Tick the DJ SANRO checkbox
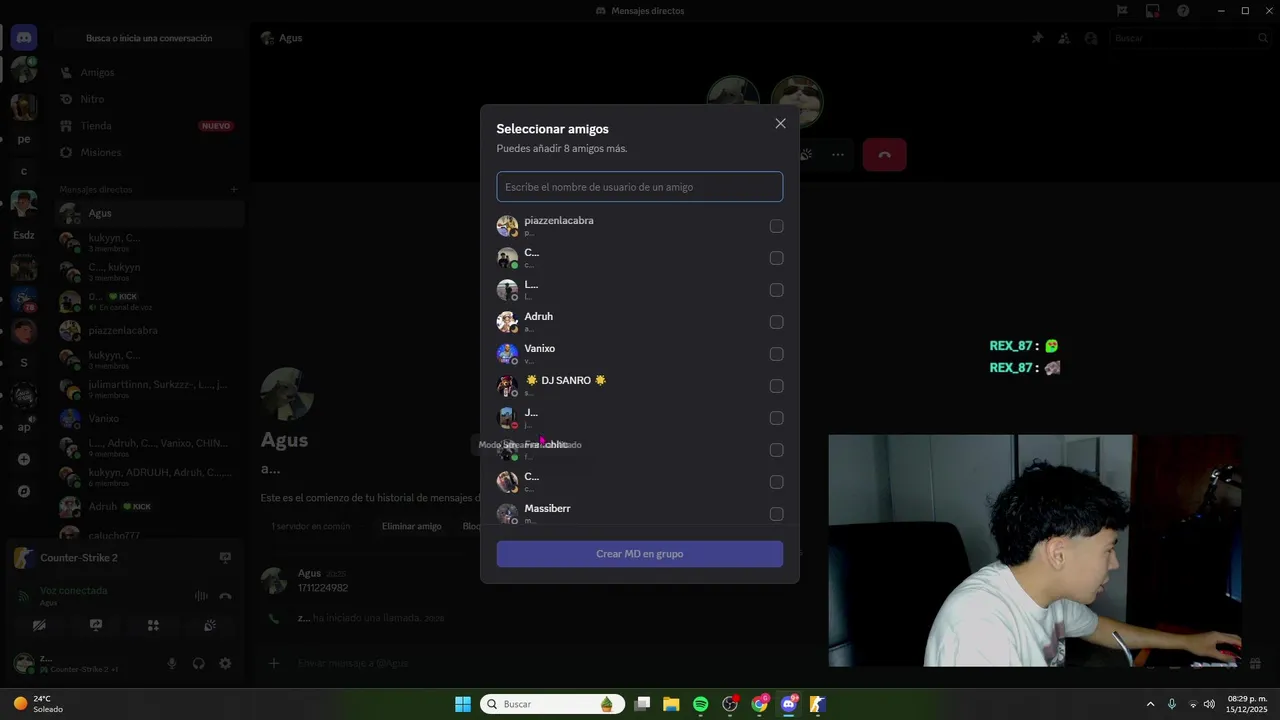This screenshot has height=720, width=1280. pyautogui.click(x=776, y=386)
